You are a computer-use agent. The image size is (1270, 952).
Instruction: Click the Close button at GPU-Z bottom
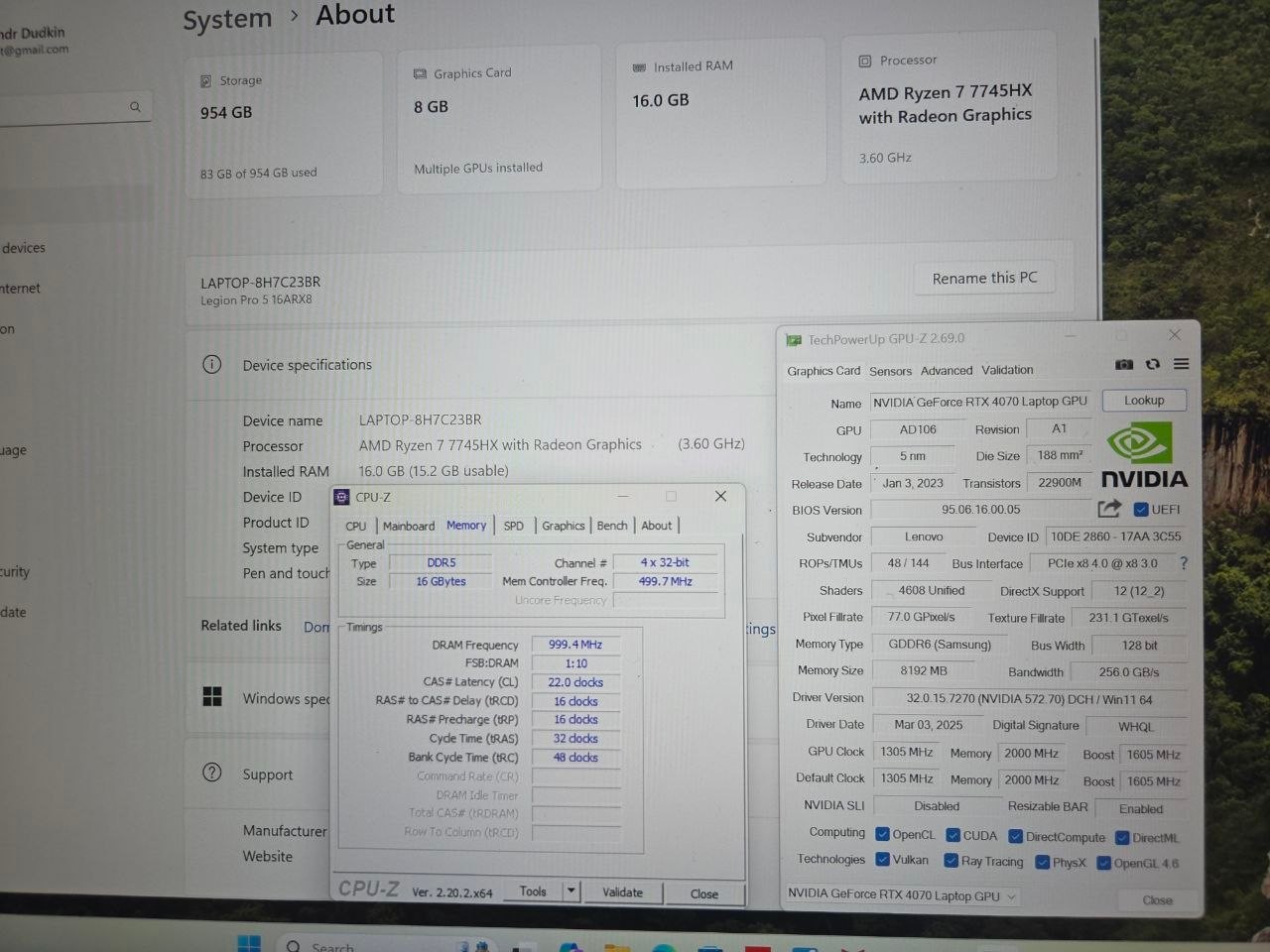click(x=1157, y=900)
